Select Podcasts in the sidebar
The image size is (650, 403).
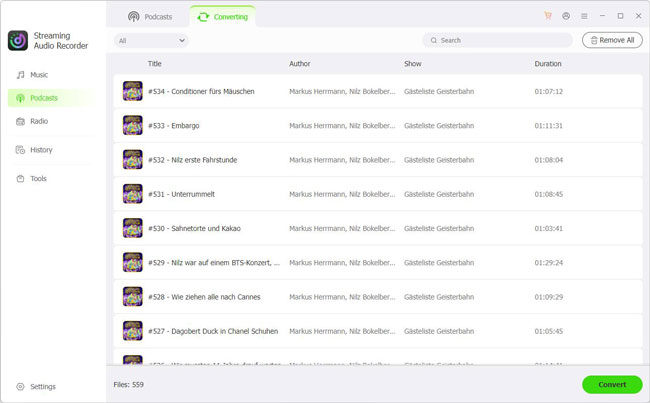(50, 98)
